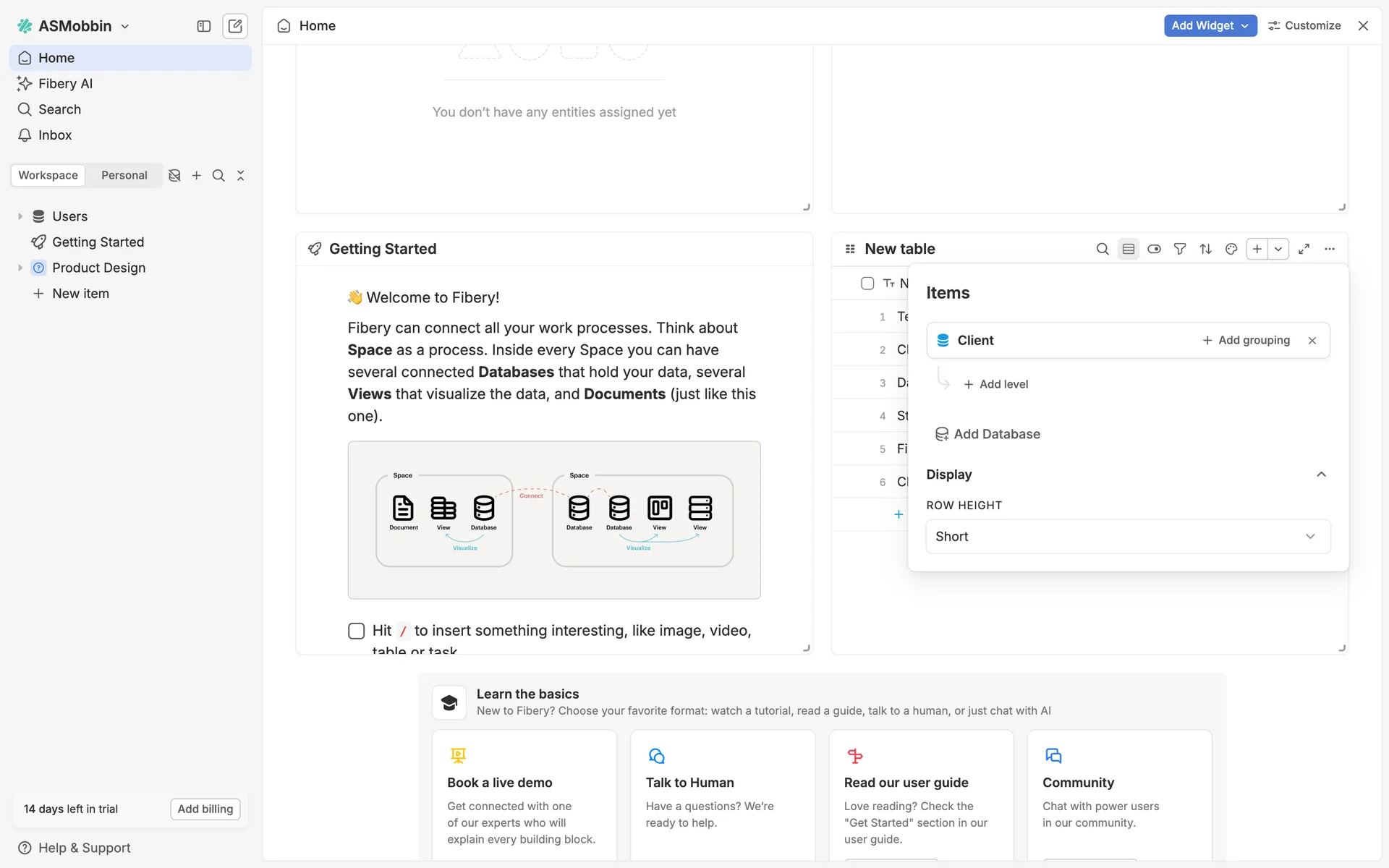
Task: Click the color palette icon in table toolbar
Action: pyautogui.click(x=1231, y=249)
